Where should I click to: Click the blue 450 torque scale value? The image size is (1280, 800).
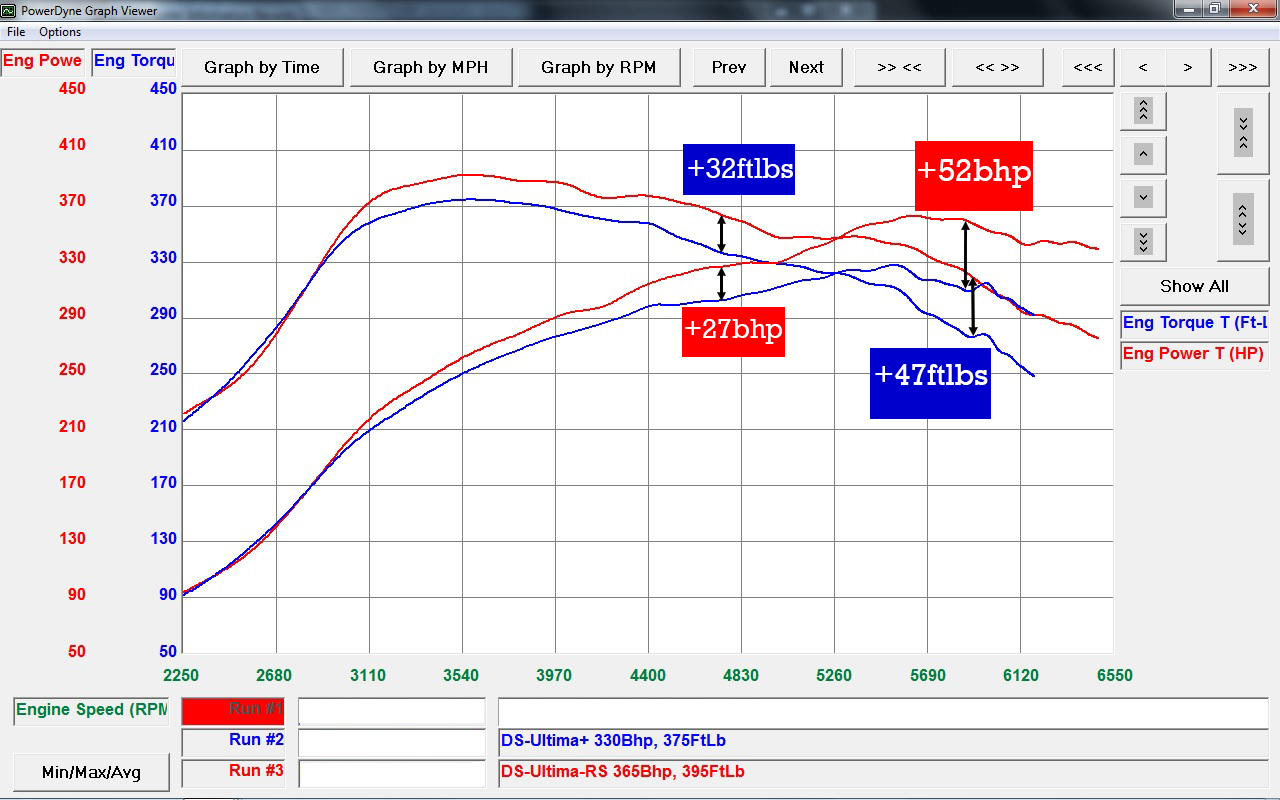[162, 88]
